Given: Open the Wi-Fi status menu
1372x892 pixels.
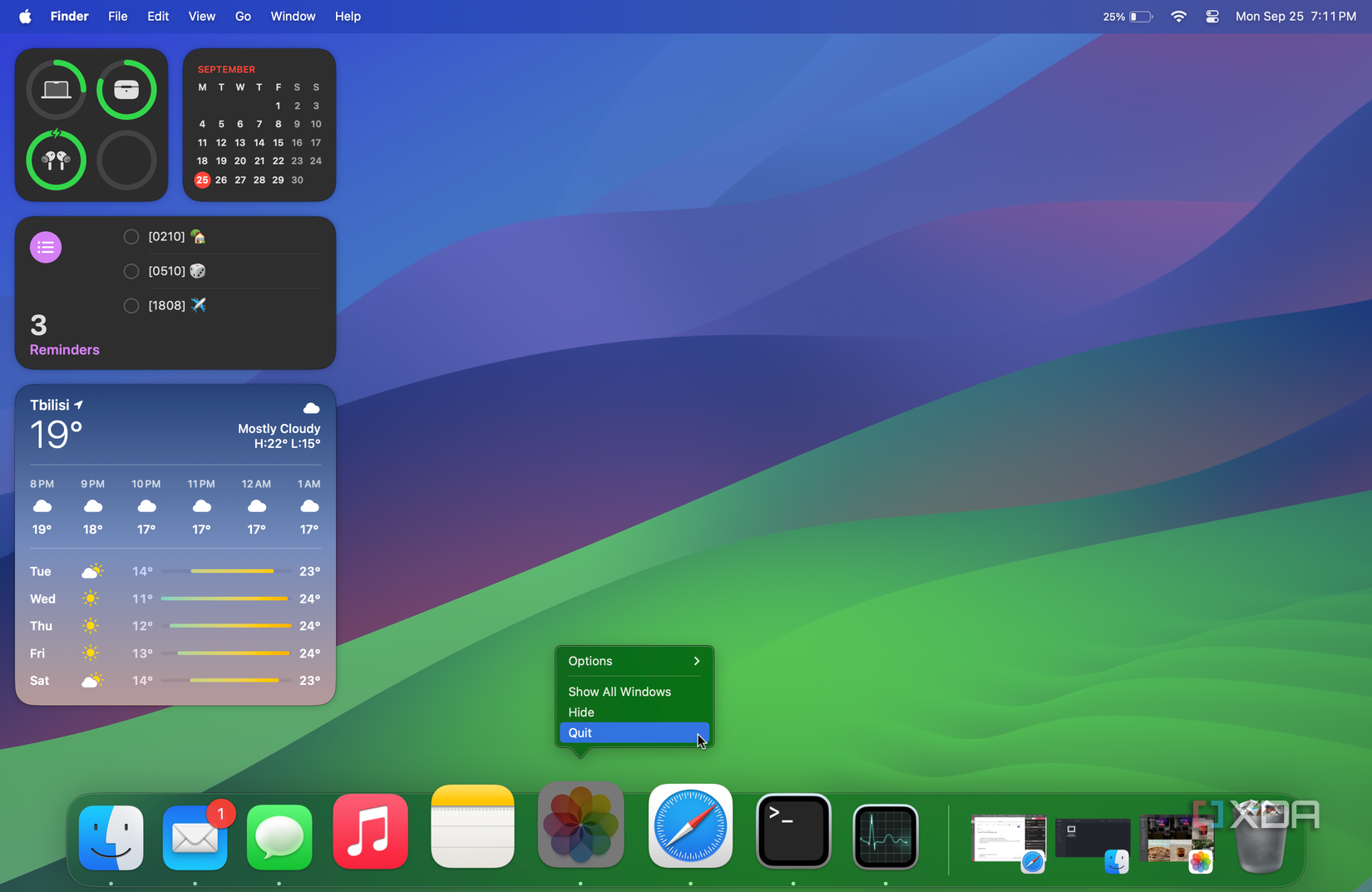Looking at the screenshot, I should pos(1178,17).
